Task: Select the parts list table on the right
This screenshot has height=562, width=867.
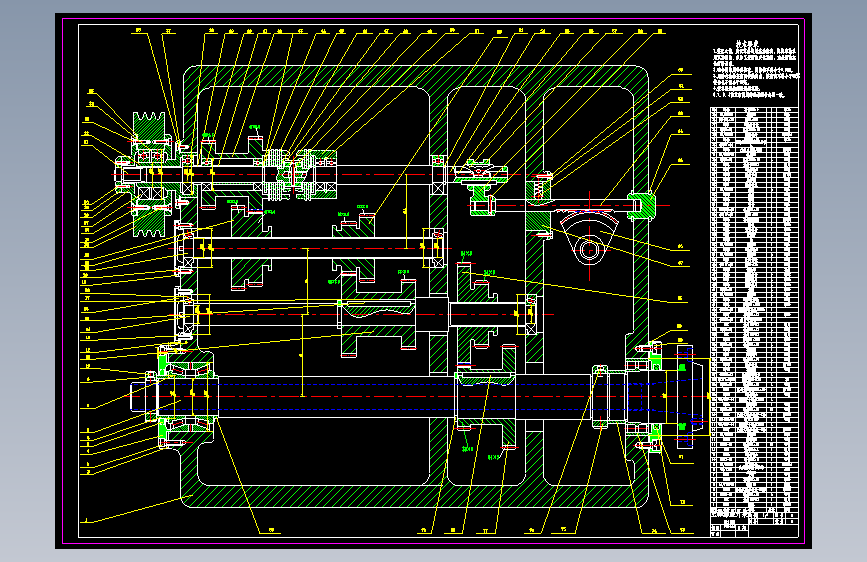Action: tap(754, 308)
